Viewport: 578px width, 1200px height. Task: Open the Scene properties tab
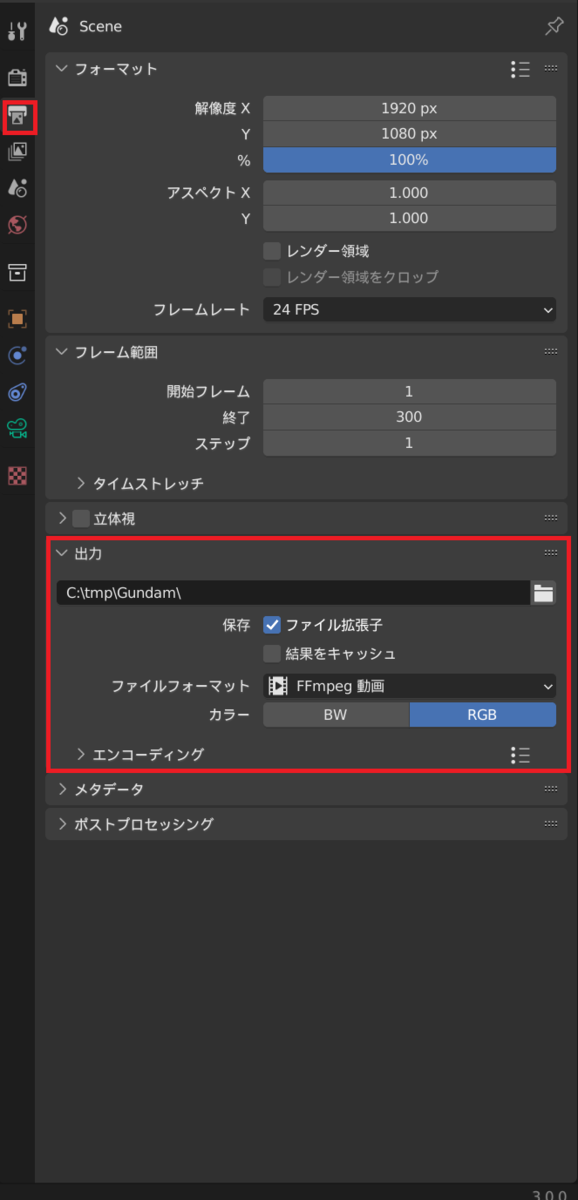[17, 187]
